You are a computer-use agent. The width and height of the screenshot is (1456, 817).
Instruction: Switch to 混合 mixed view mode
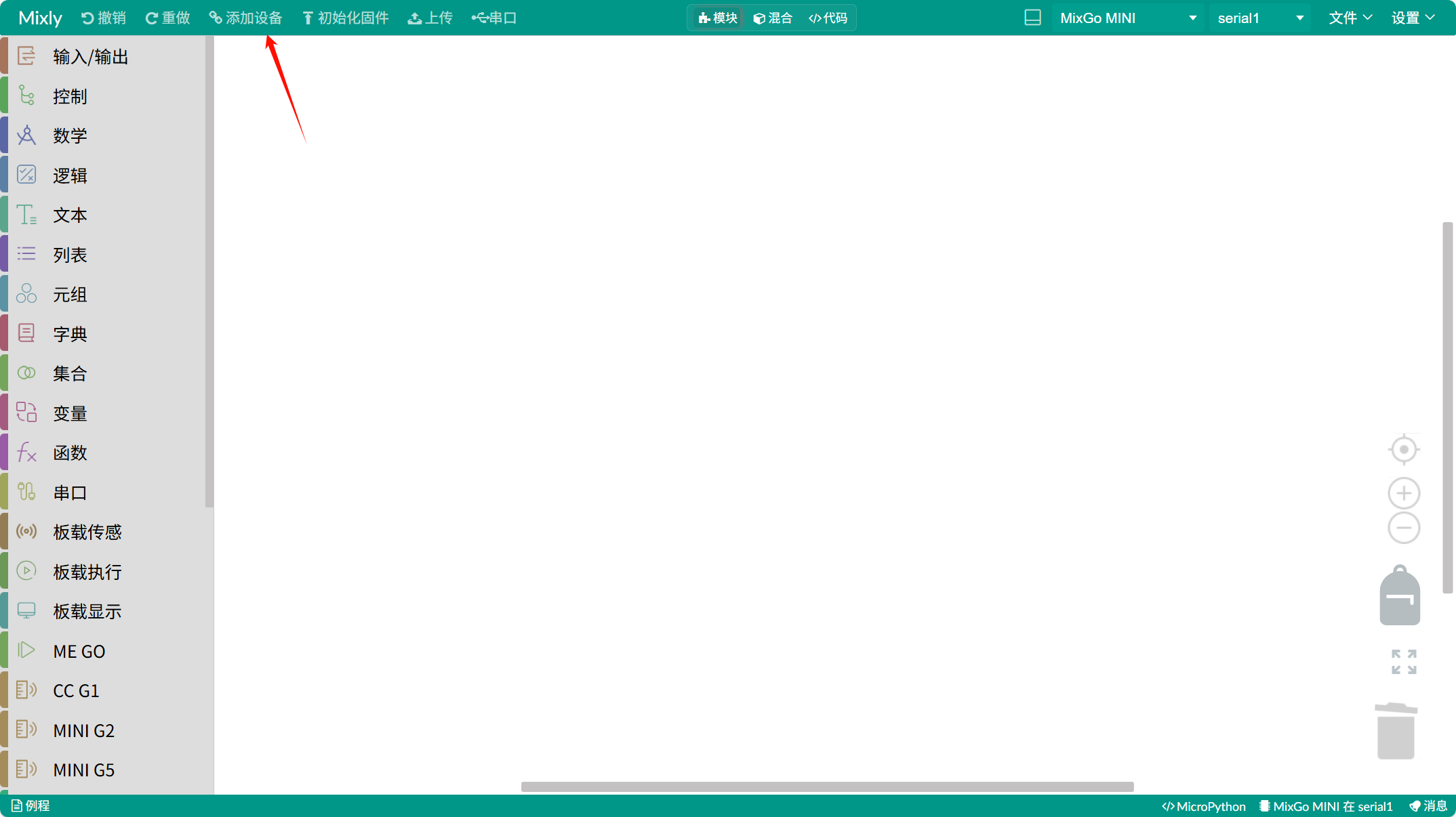(x=773, y=18)
